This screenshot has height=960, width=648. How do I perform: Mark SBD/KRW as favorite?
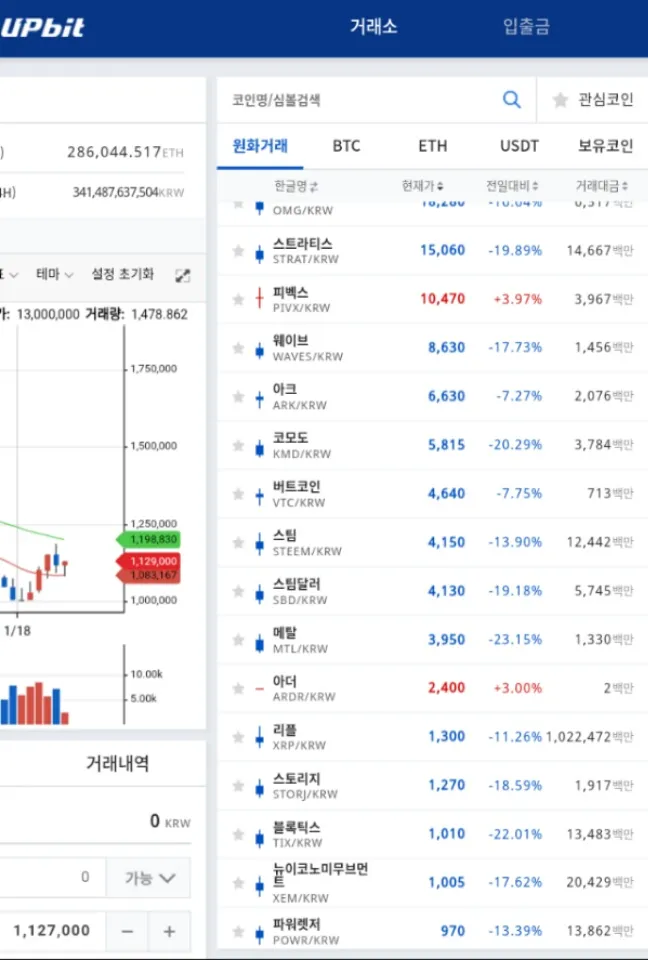pos(238,591)
